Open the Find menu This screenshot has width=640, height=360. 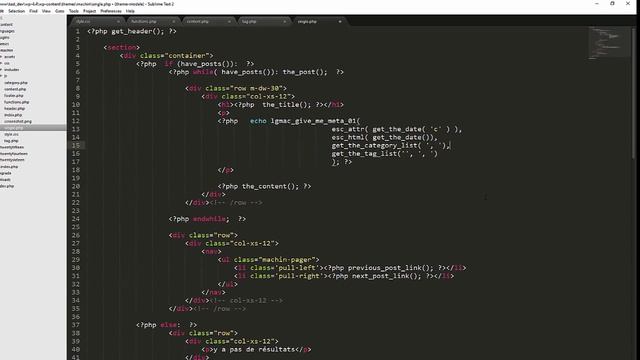33,11
